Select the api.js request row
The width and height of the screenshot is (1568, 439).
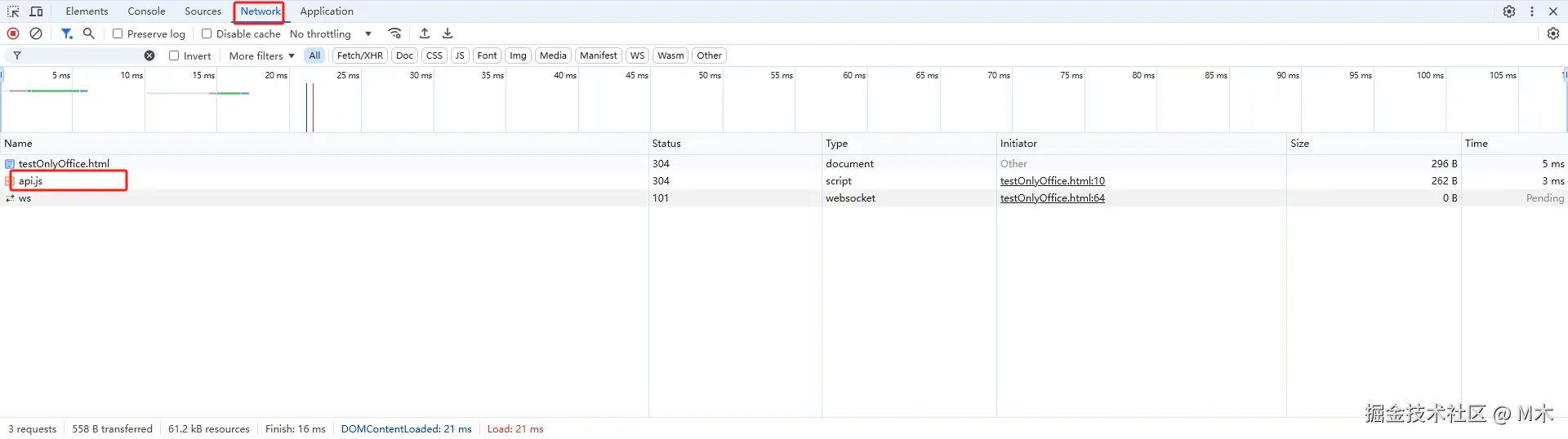pyautogui.click(x=784, y=181)
